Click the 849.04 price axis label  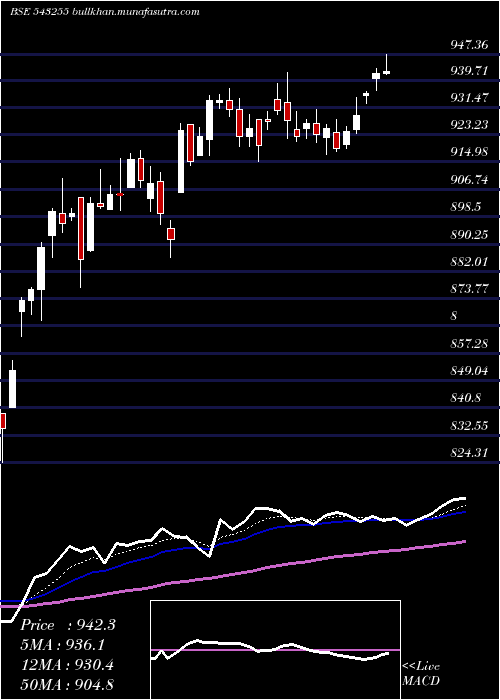469,371
